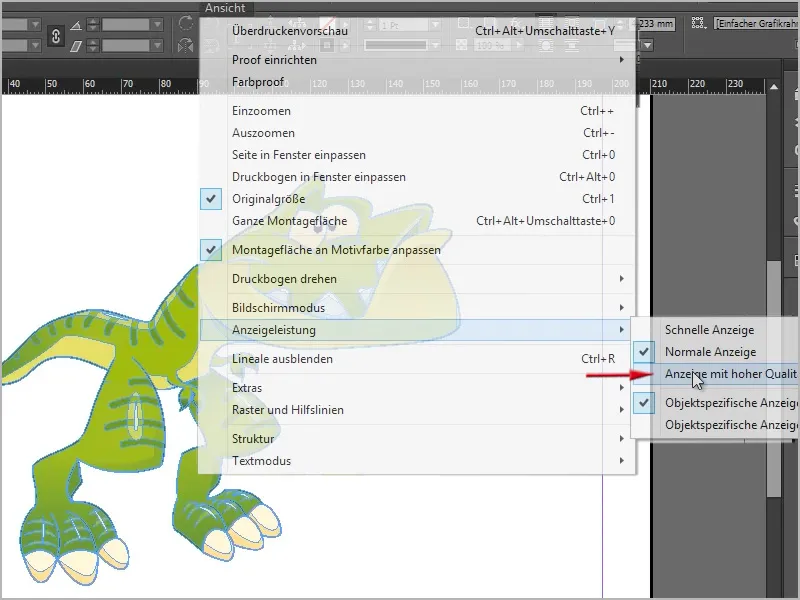This screenshot has height=600, width=800.
Task: Click the vertical scrollbar thumb
Action: click(774, 378)
